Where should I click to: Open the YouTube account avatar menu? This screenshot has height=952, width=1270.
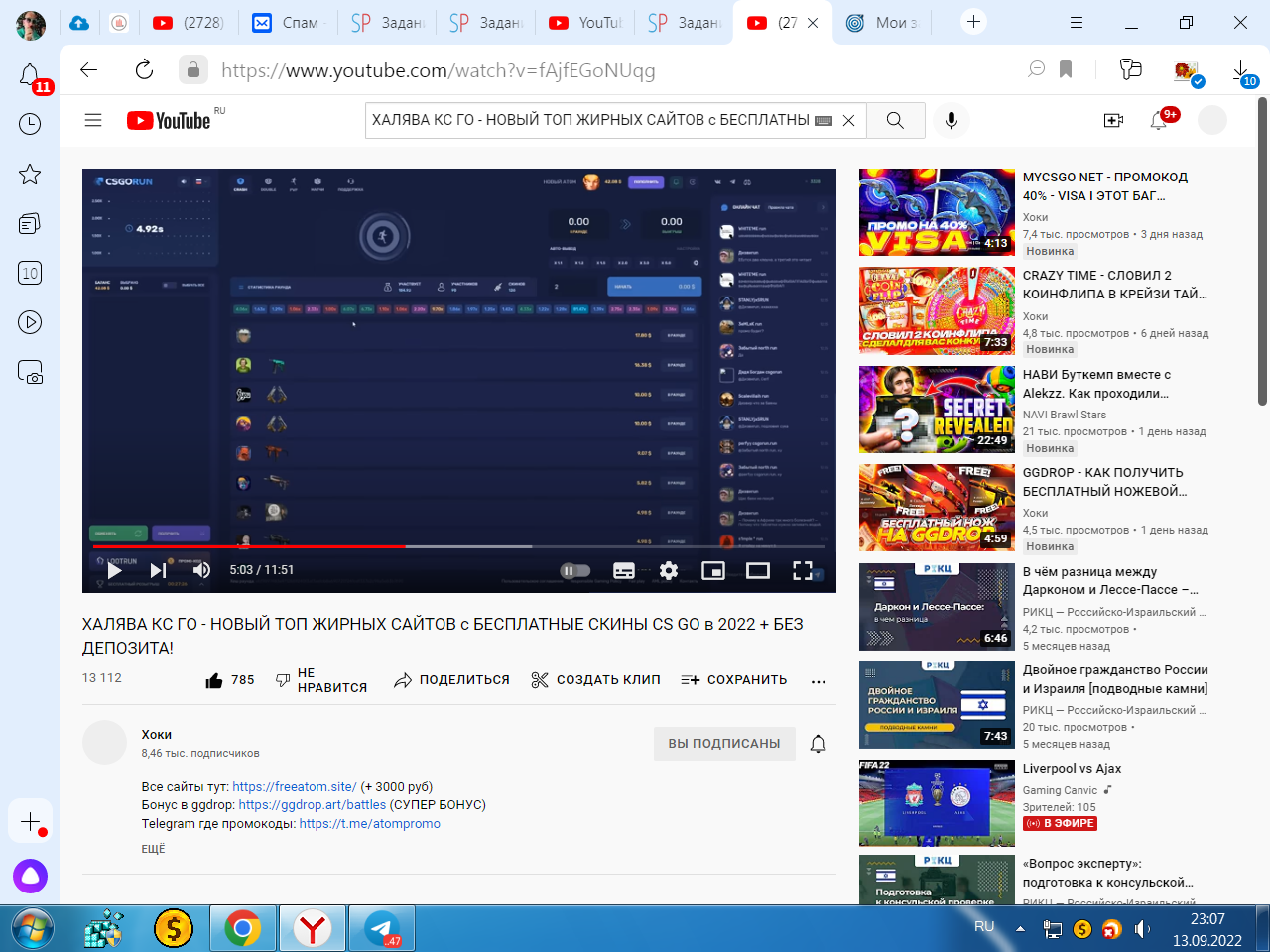pyautogui.click(x=1212, y=120)
